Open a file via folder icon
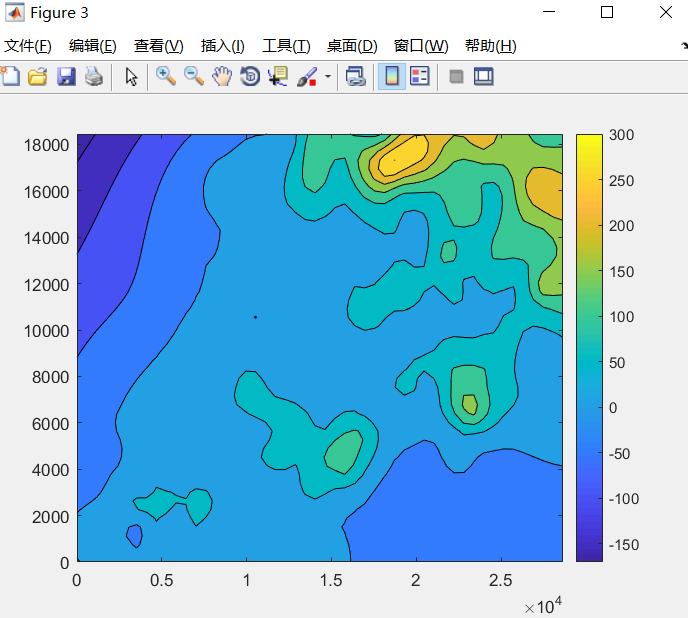 (x=38, y=76)
